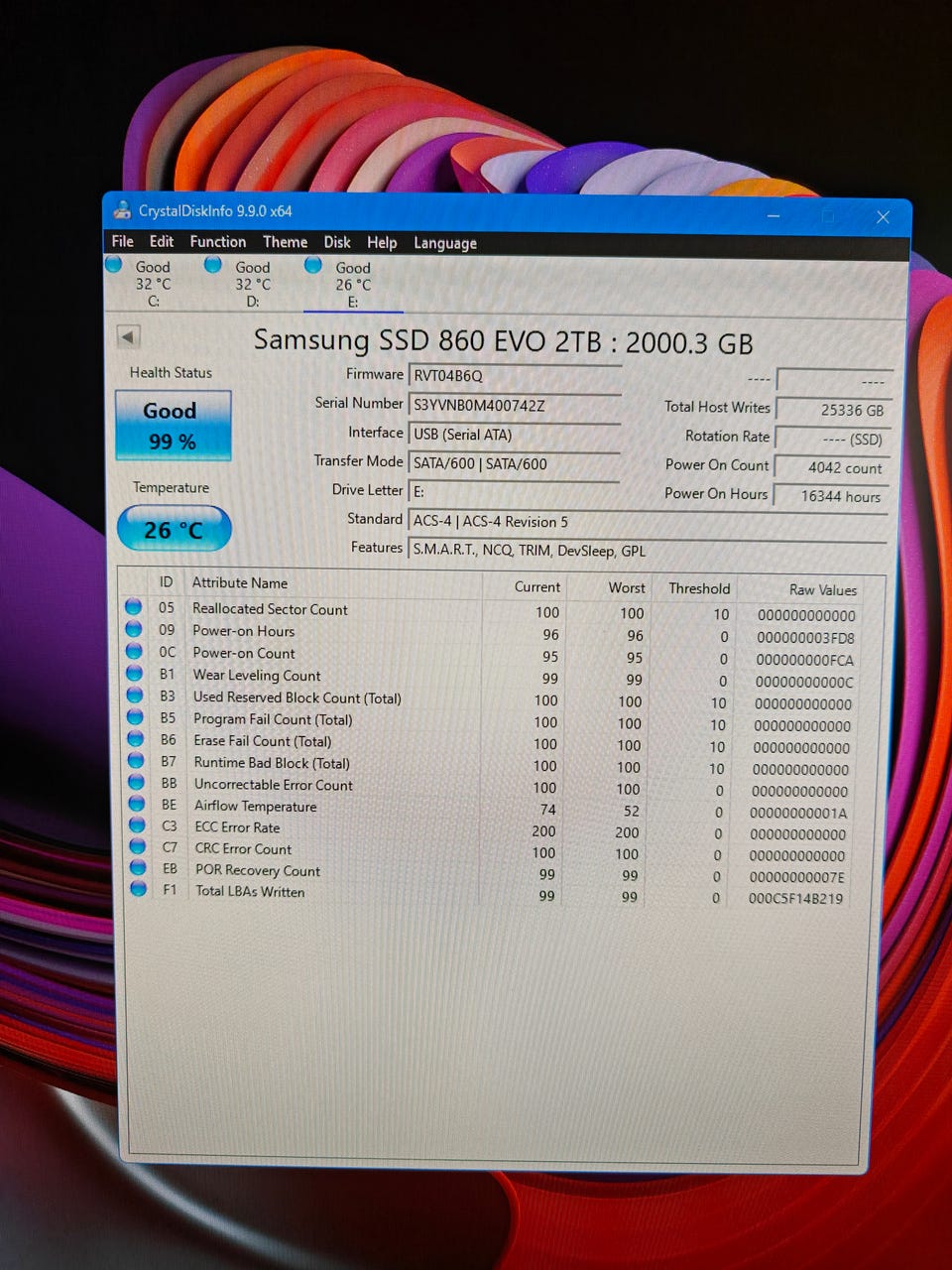This screenshot has width=952, height=1270.
Task: Click the status icon for Power-on Count row
Action: (x=134, y=651)
